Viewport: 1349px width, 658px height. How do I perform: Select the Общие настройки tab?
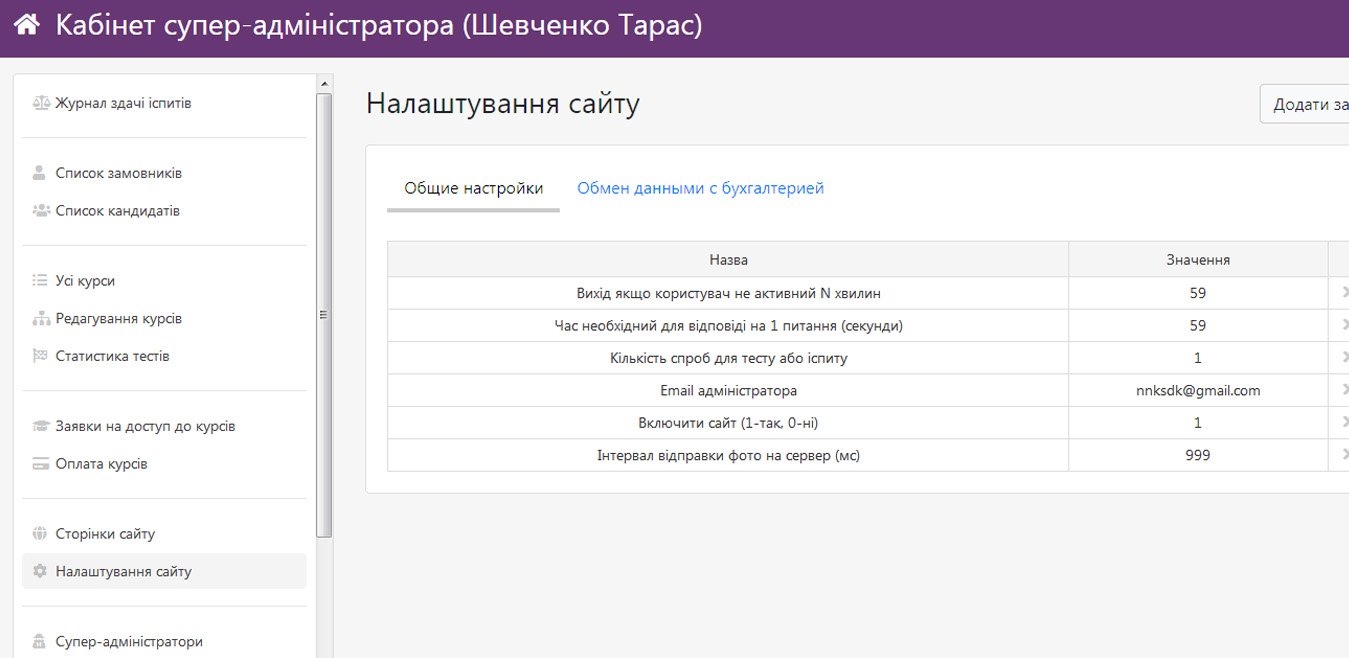[x=473, y=188]
